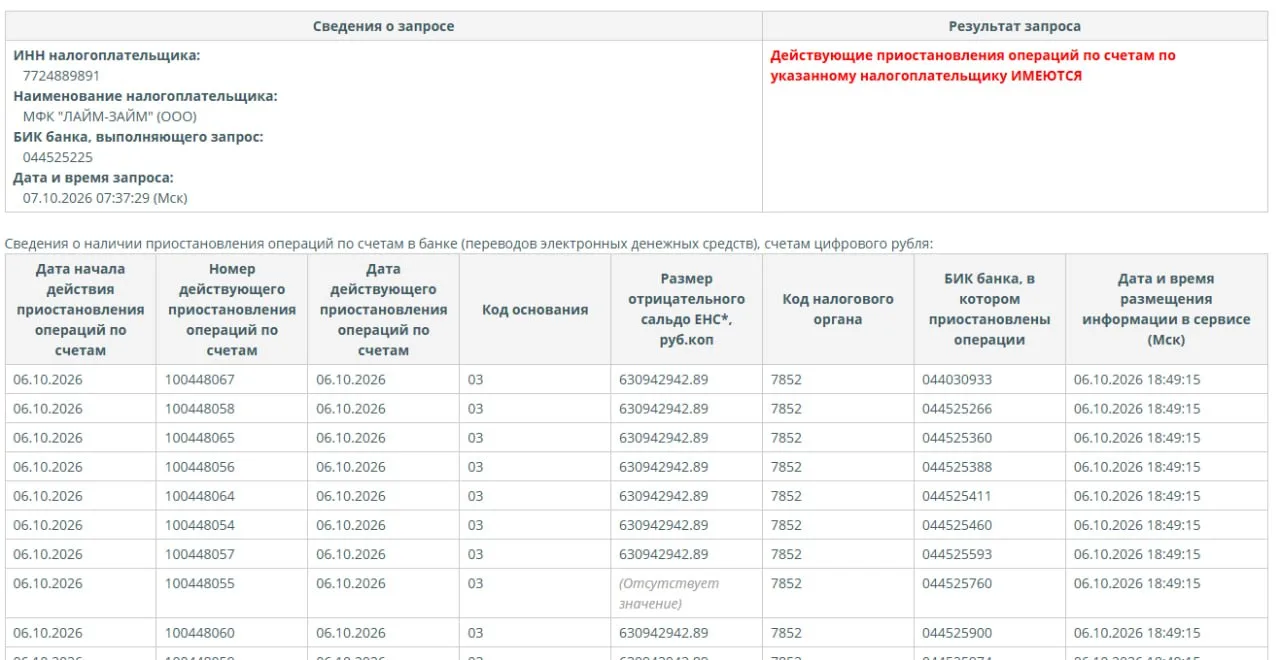The width and height of the screenshot is (1280, 660).
Task: Click the Размер отрицательного сальдо ЕНС header
Action: tap(687, 309)
